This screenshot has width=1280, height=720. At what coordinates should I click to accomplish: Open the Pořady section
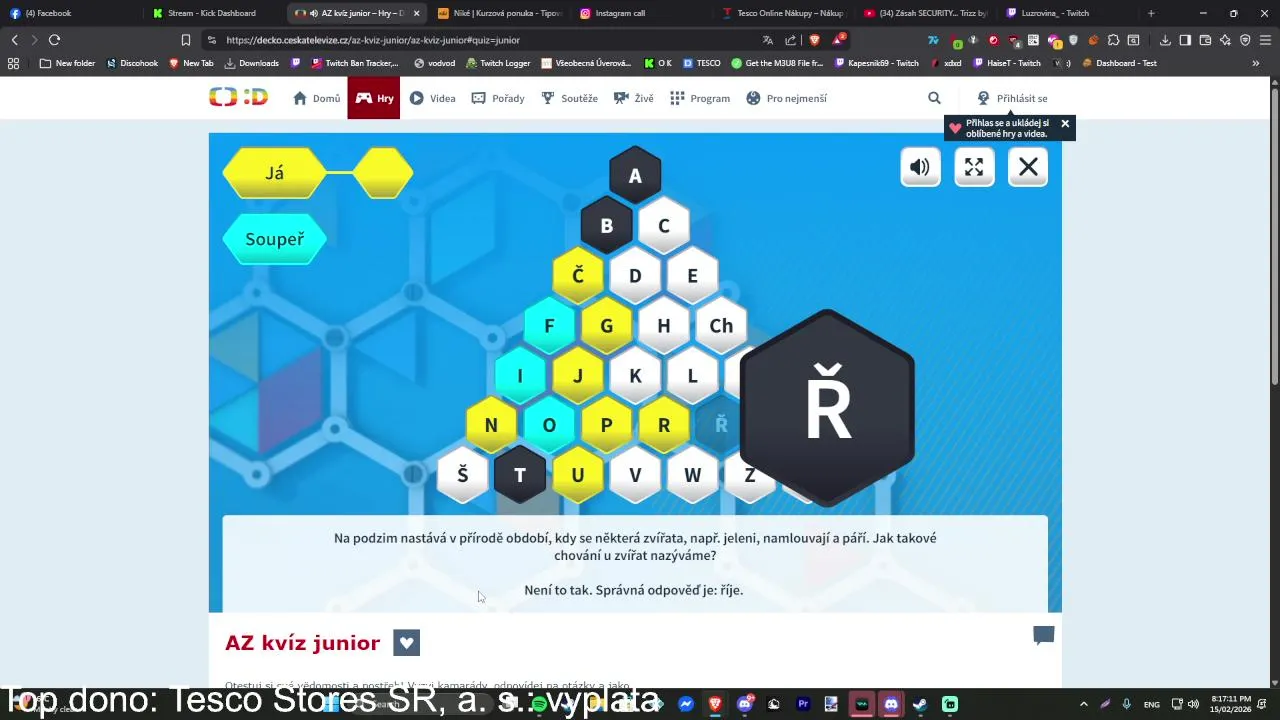tap(498, 98)
